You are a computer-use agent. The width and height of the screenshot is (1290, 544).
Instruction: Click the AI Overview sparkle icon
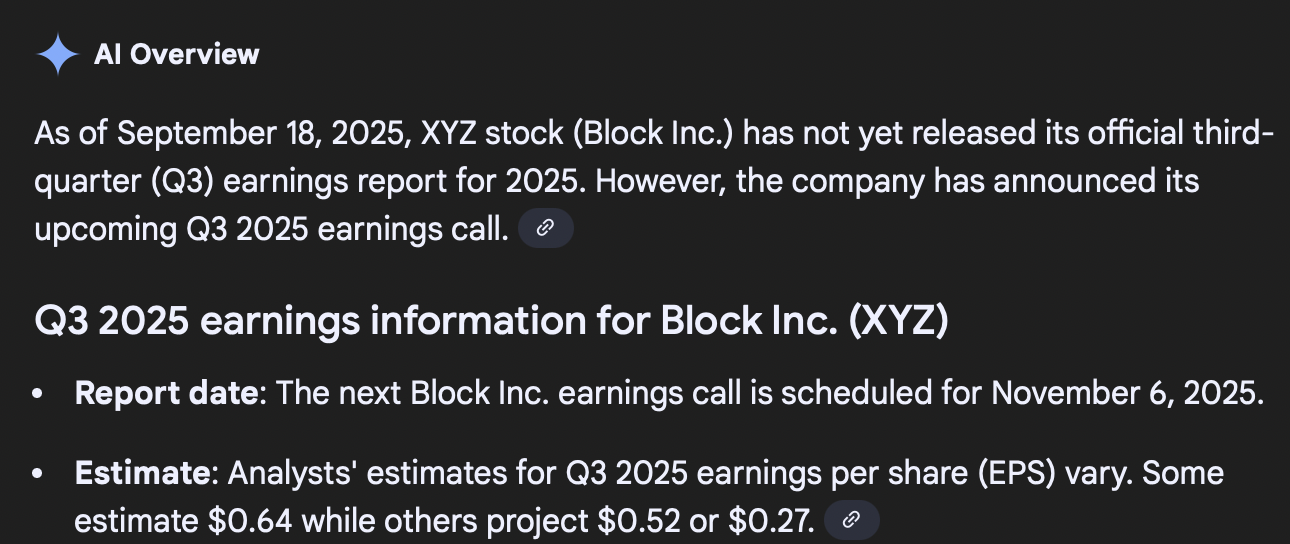[57, 54]
